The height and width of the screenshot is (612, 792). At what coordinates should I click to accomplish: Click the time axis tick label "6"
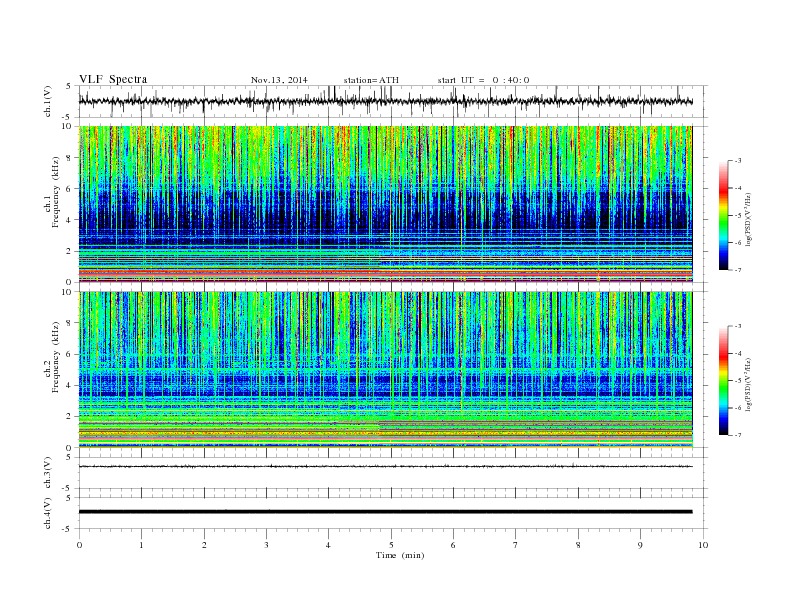pyautogui.click(x=453, y=545)
